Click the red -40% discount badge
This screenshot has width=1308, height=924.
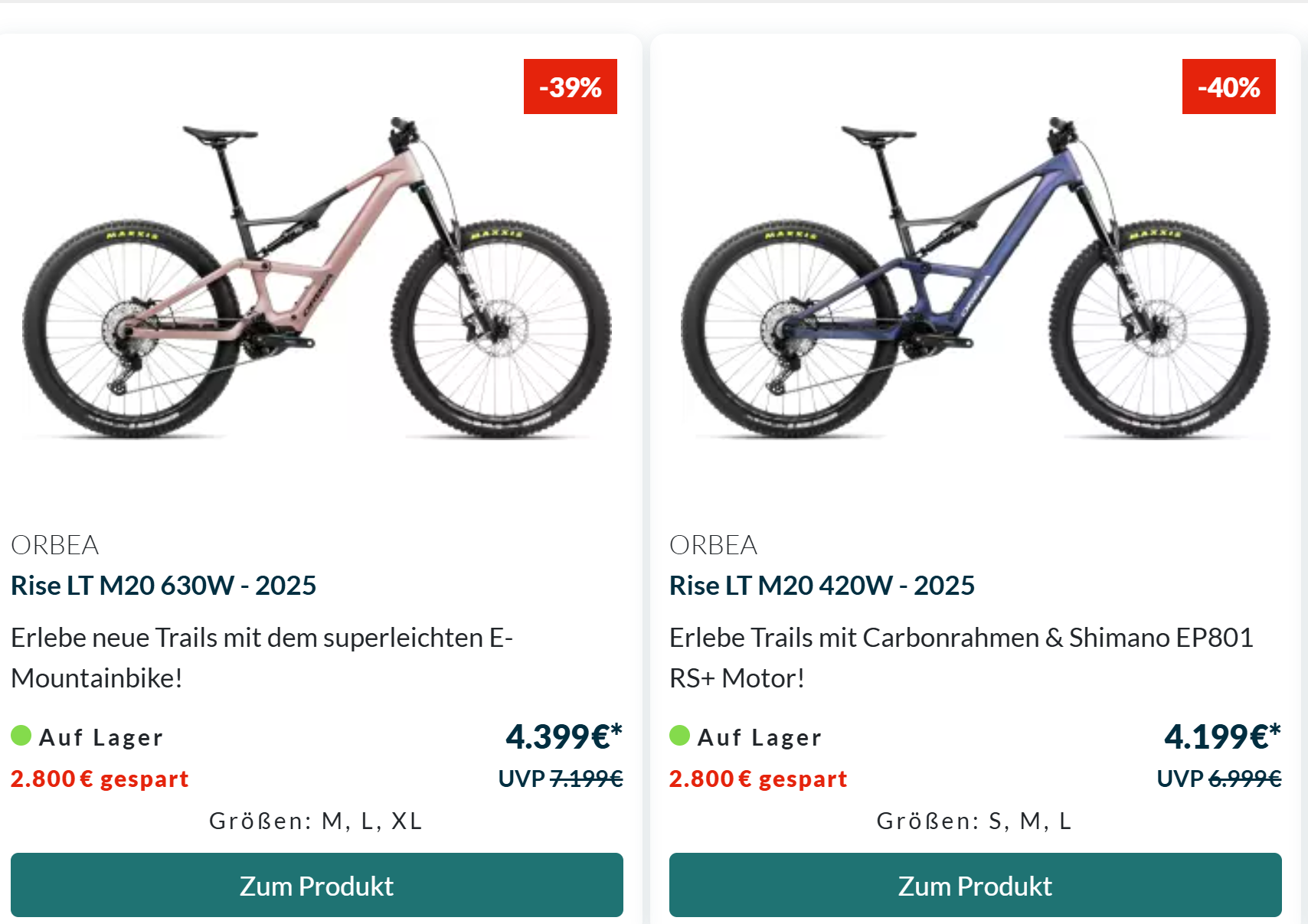(1228, 87)
